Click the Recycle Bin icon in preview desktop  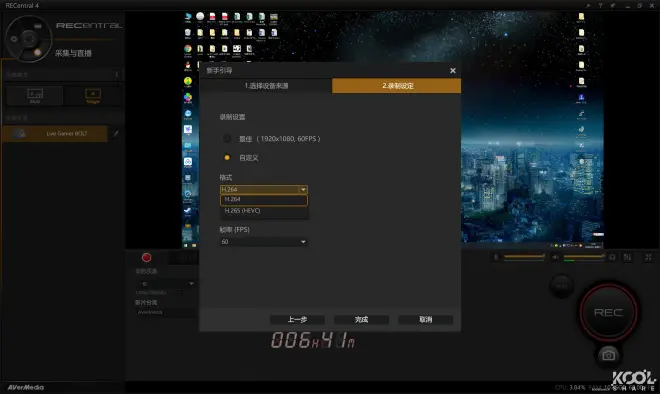coord(188,33)
